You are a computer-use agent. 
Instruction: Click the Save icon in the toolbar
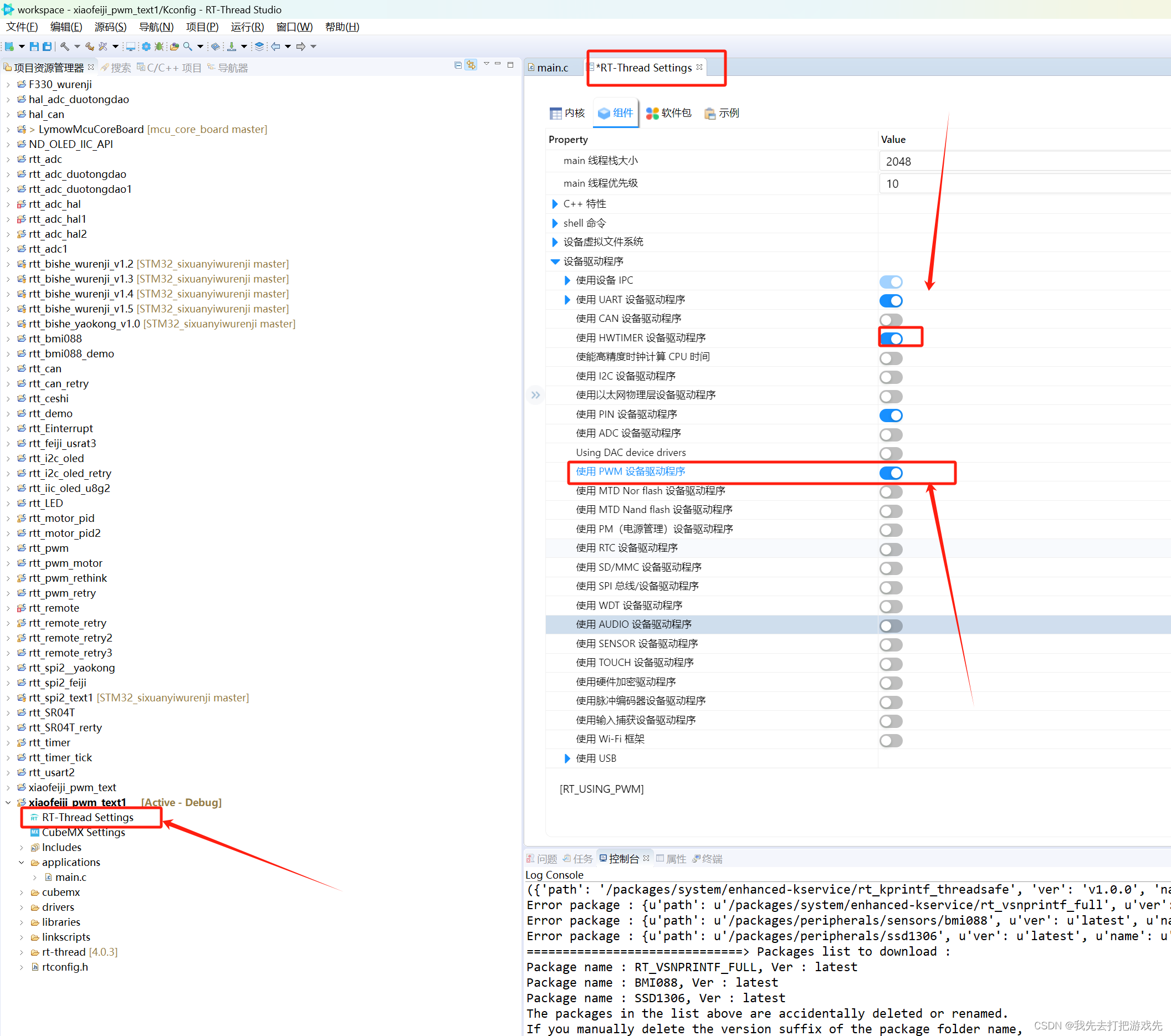click(x=34, y=47)
